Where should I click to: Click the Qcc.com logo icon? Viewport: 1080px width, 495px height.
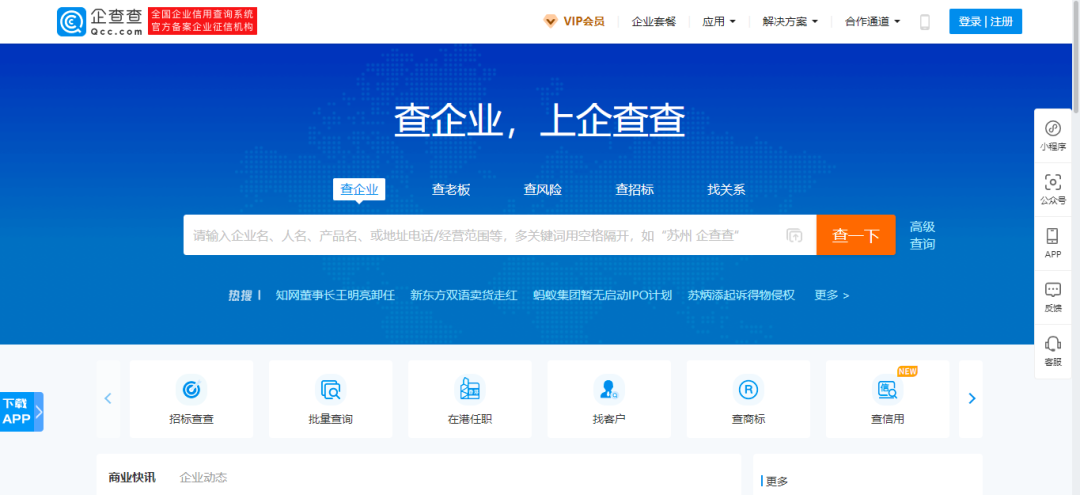coord(72,21)
